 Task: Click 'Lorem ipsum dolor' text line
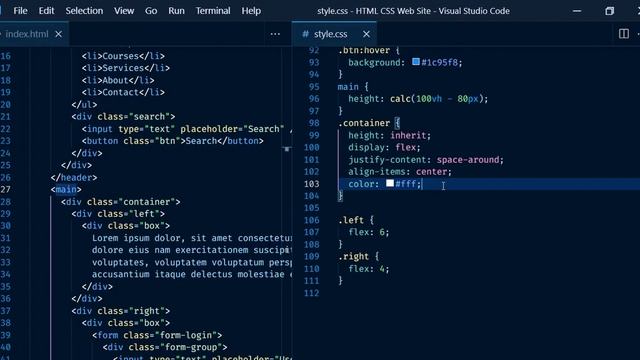(192, 238)
